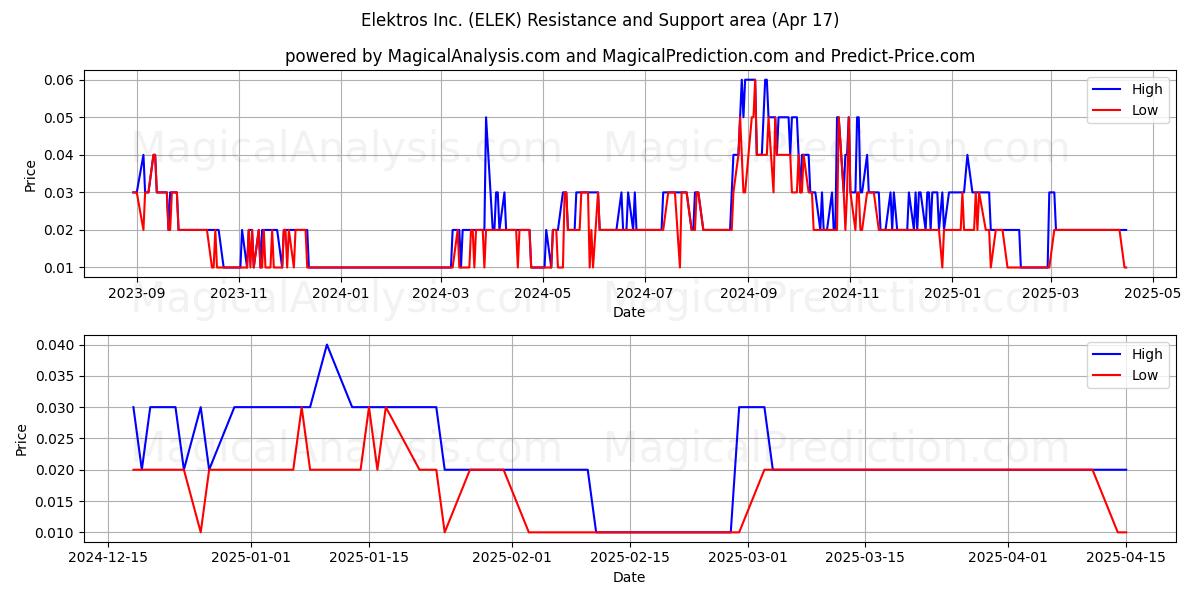Click the '2025-02-01' tick label in the bottom chart

[x=512, y=558]
